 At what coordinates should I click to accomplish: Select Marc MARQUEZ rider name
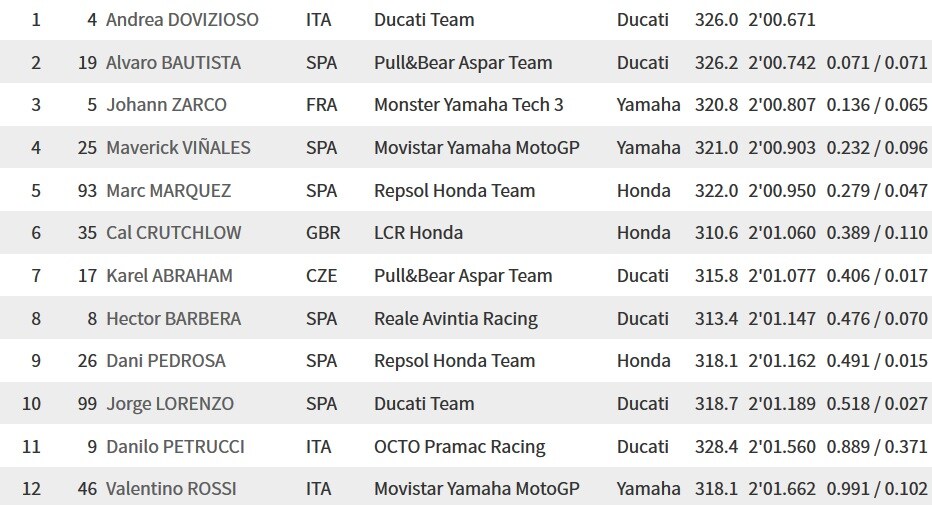pos(168,190)
